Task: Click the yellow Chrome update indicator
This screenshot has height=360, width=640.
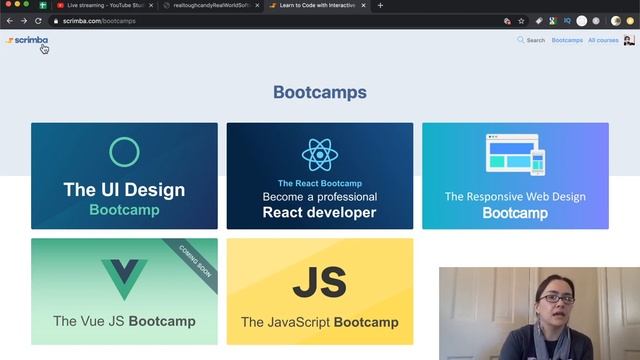Action: tap(630, 21)
